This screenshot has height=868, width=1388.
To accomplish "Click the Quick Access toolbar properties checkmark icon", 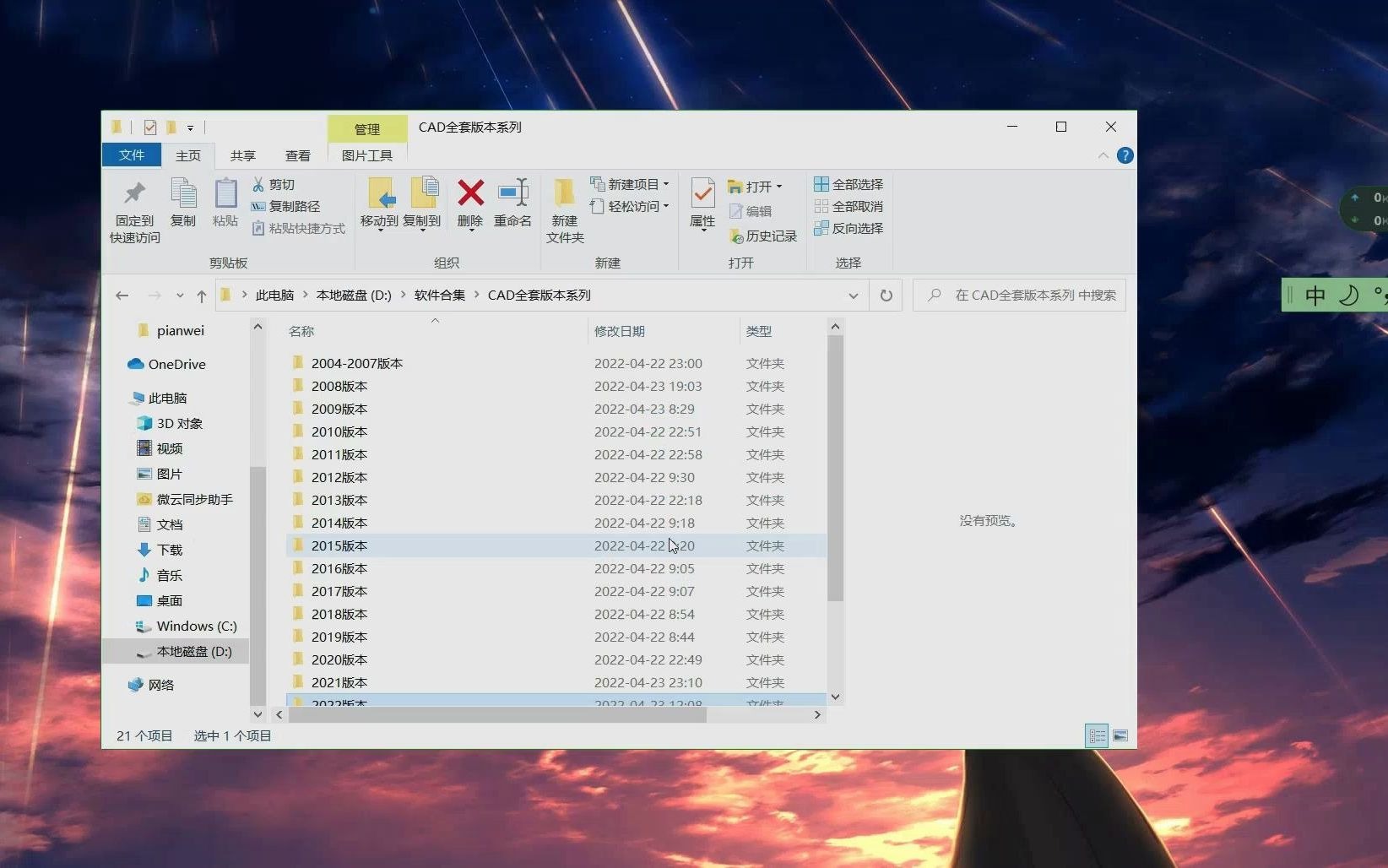I will pyautogui.click(x=150, y=127).
